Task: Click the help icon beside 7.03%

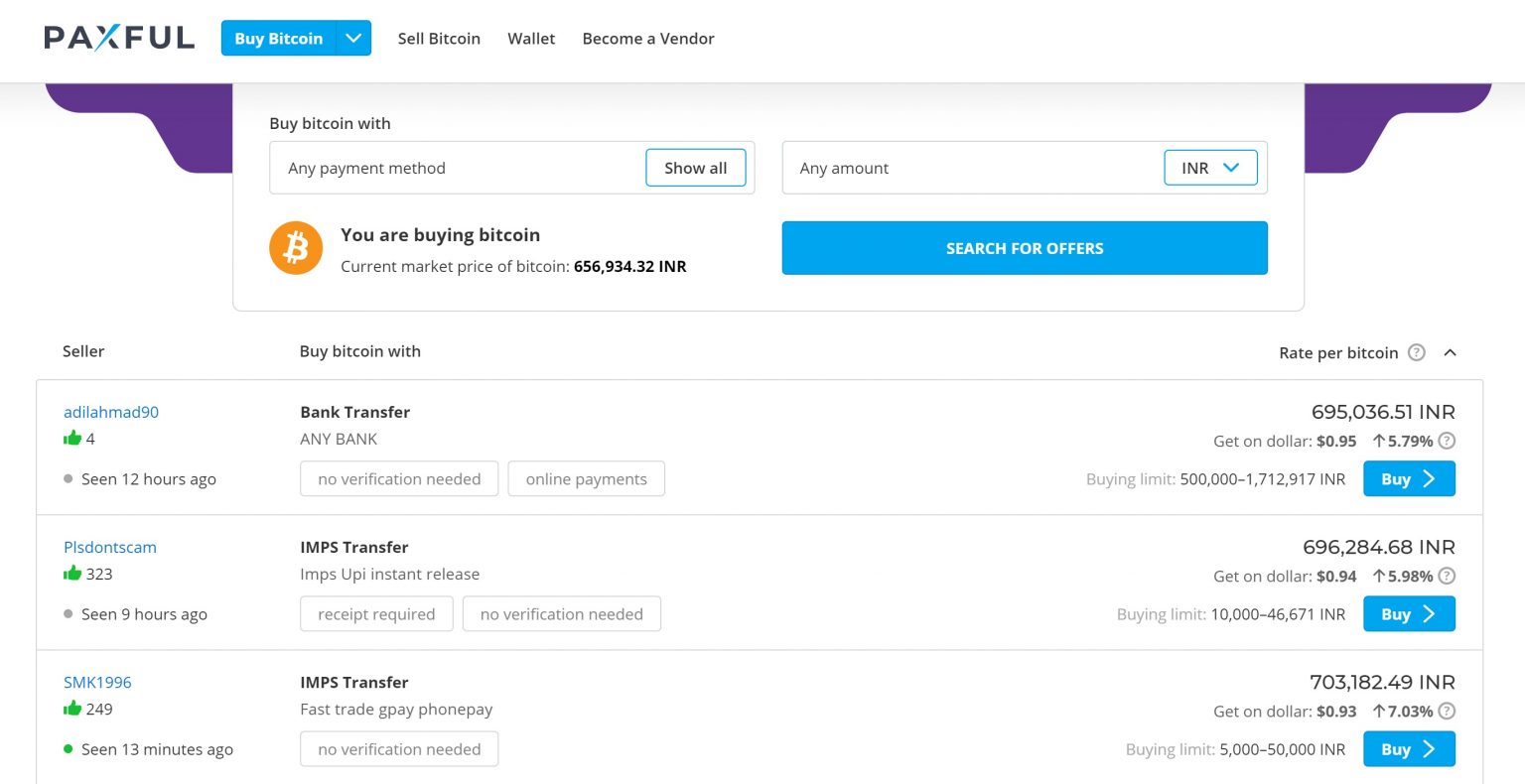Action: click(x=1447, y=712)
